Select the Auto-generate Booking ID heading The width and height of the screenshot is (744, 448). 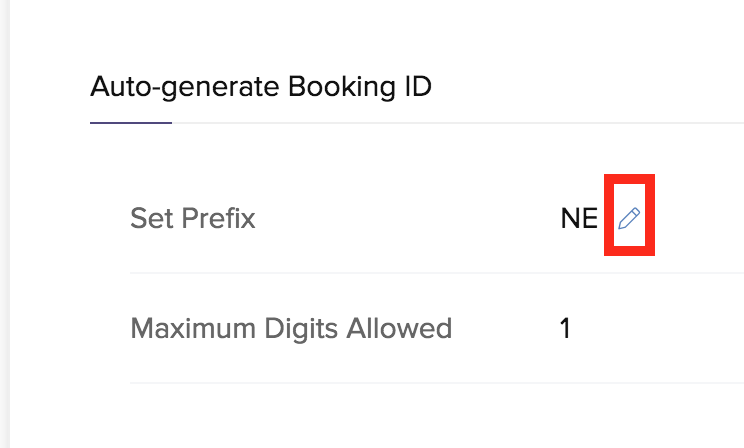tap(261, 87)
